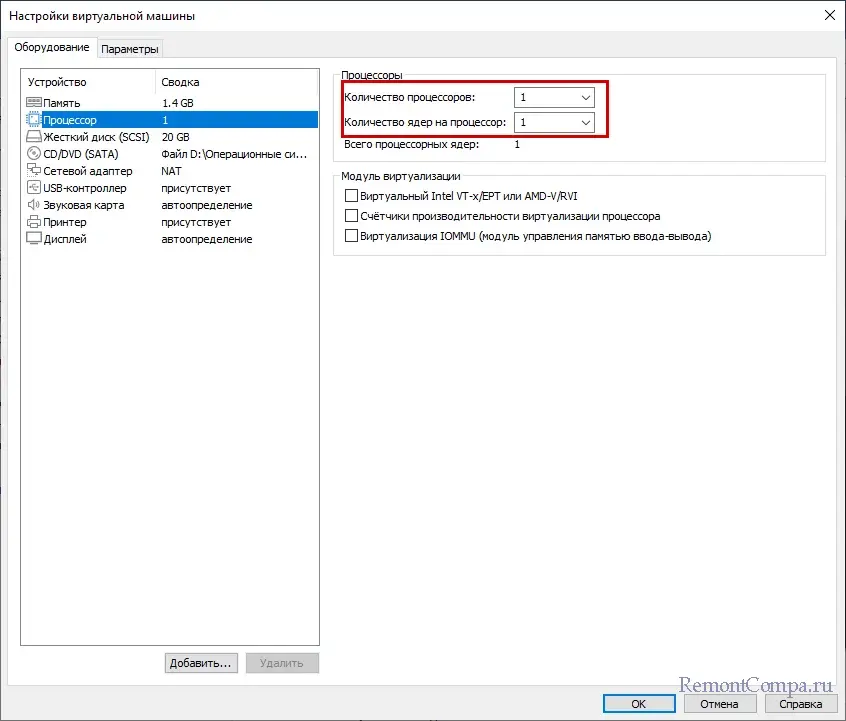The width and height of the screenshot is (846, 721).
Task: Select the Память memory device icon
Action: coord(34,103)
